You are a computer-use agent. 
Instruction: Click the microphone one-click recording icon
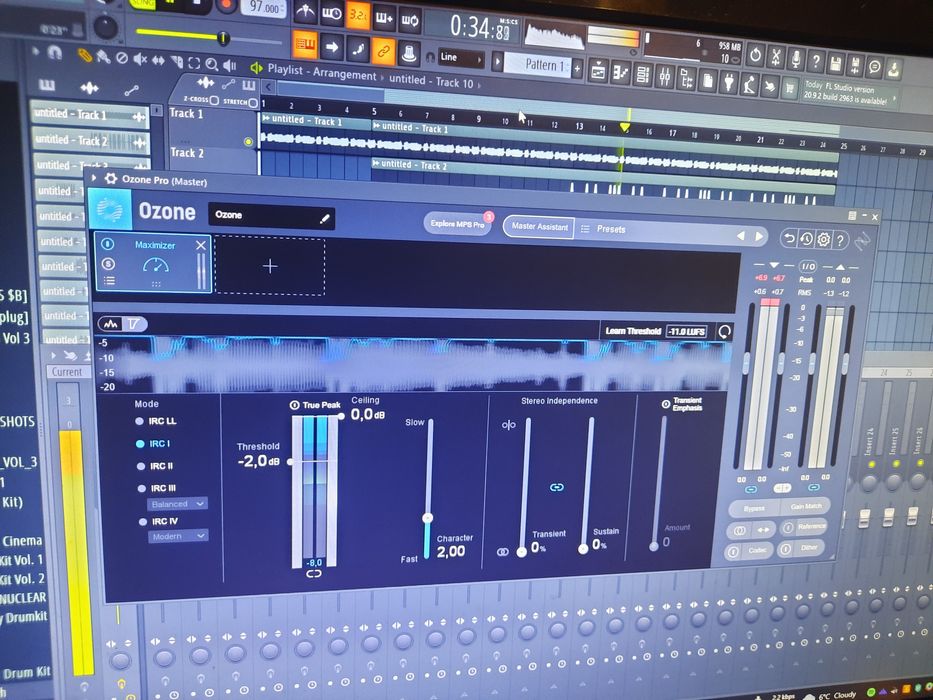click(x=796, y=60)
